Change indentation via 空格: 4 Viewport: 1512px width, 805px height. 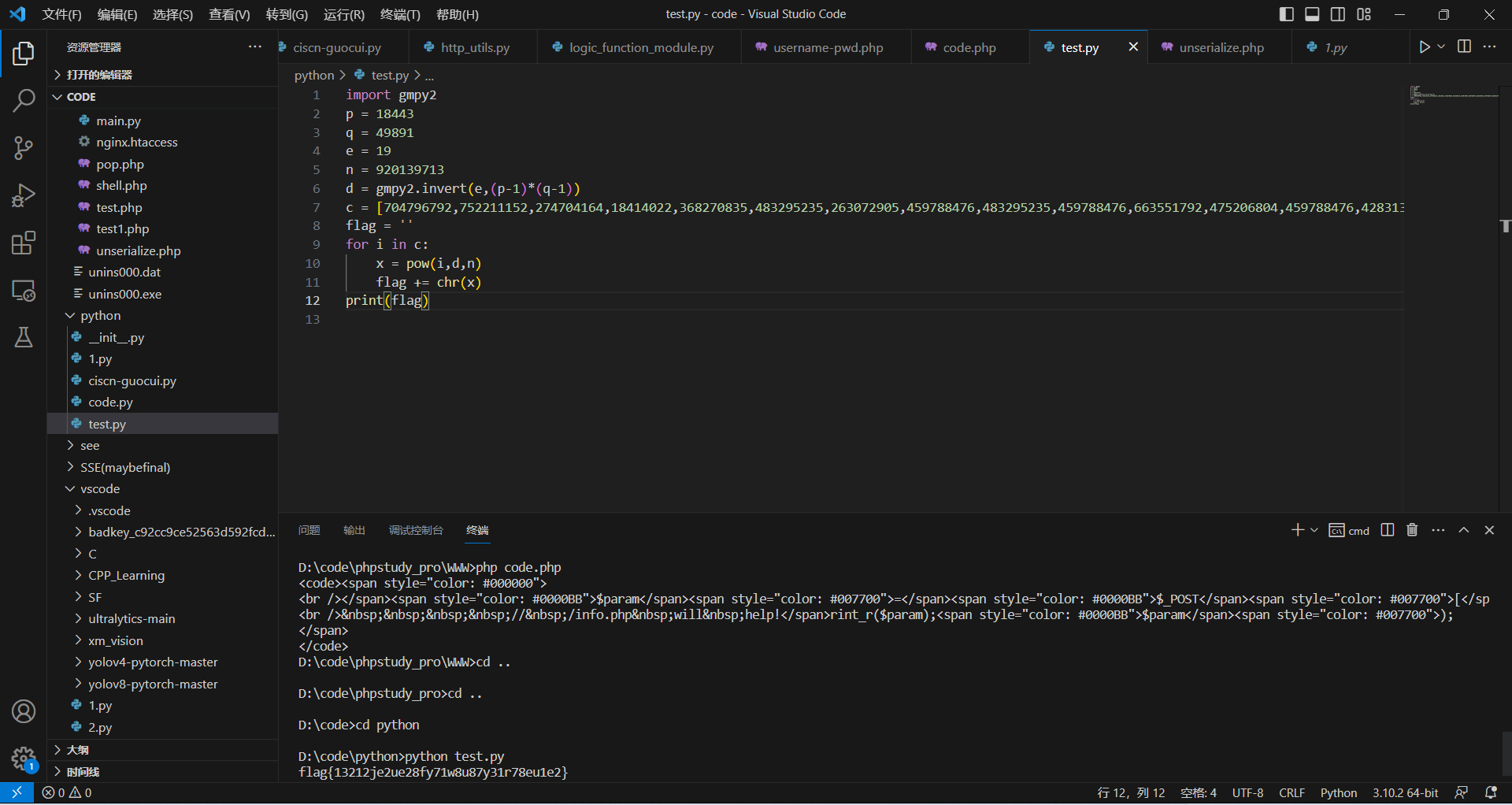coord(1199,792)
